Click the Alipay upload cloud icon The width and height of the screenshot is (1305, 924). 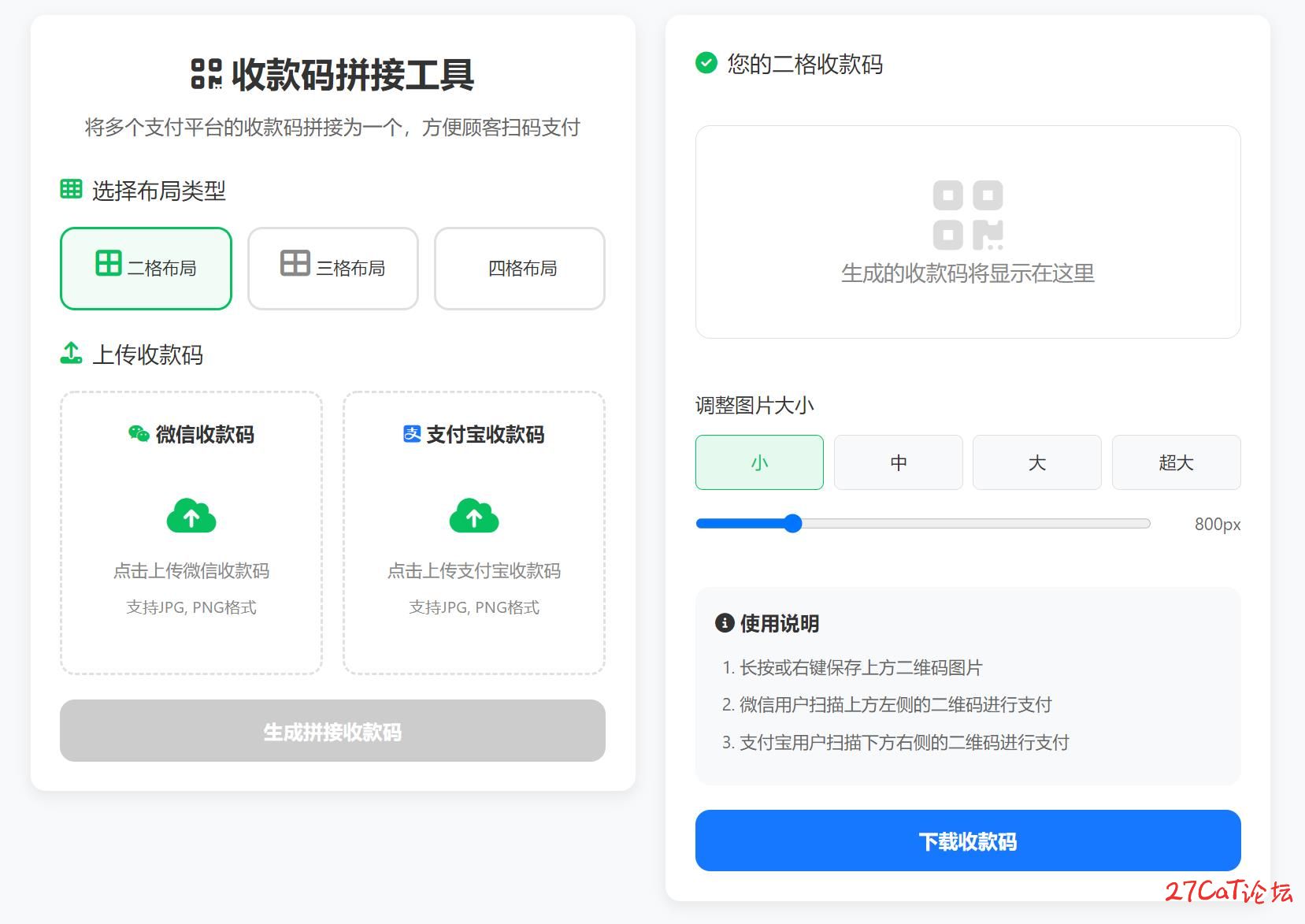click(x=474, y=516)
